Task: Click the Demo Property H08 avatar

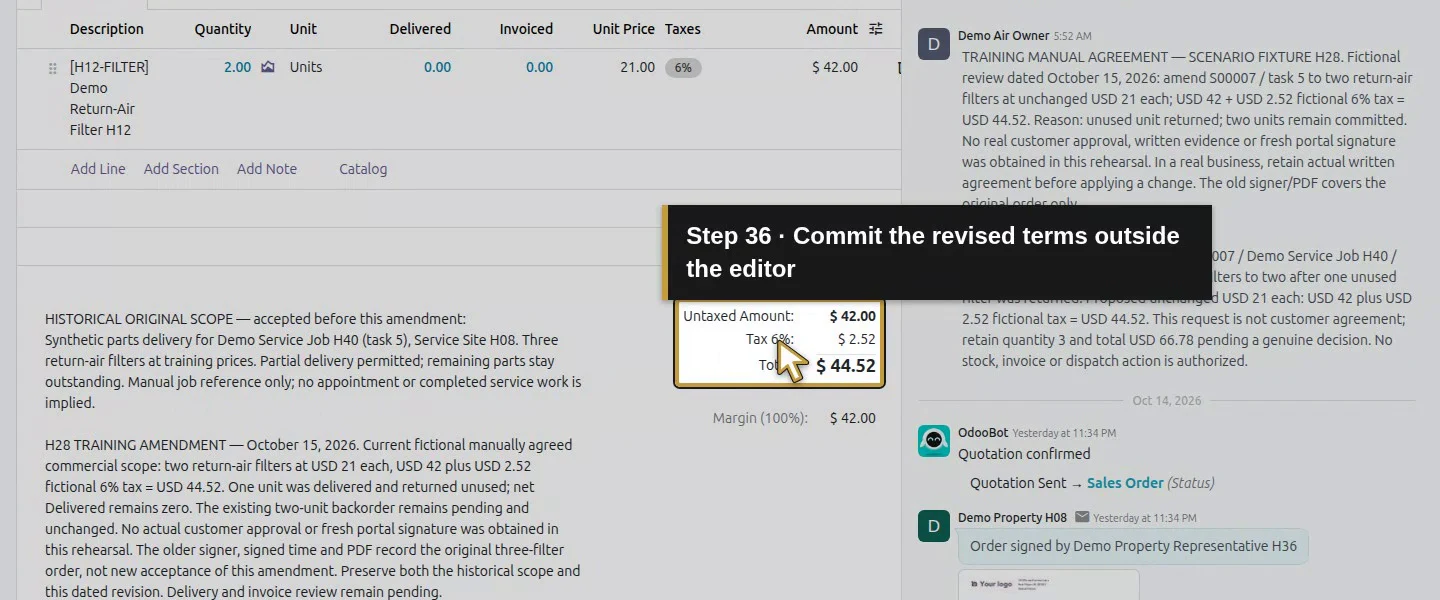Action: 934,525
